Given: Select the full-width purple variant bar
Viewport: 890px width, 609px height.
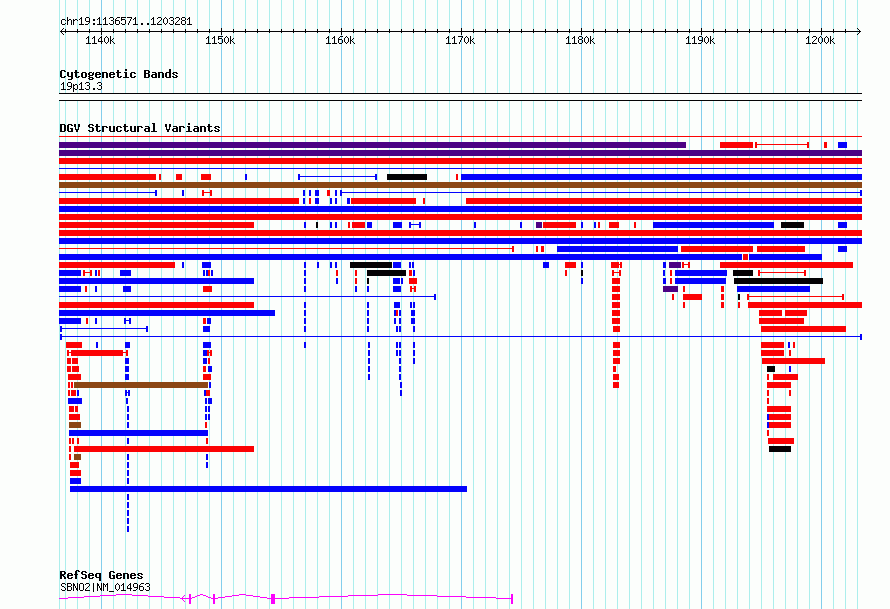Looking at the screenshot, I should click(x=460, y=153).
